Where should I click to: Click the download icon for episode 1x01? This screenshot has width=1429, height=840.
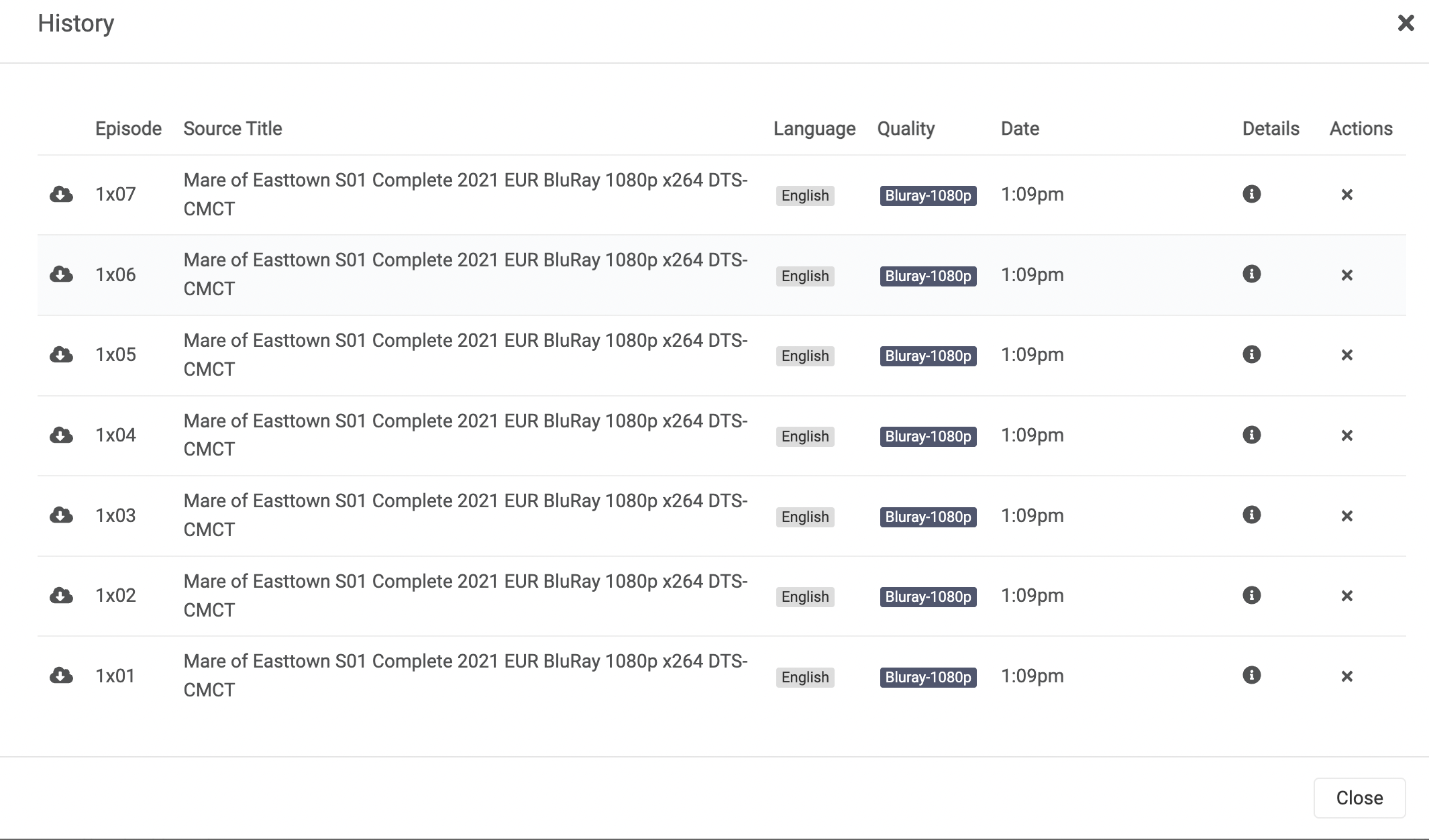(x=61, y=676)
